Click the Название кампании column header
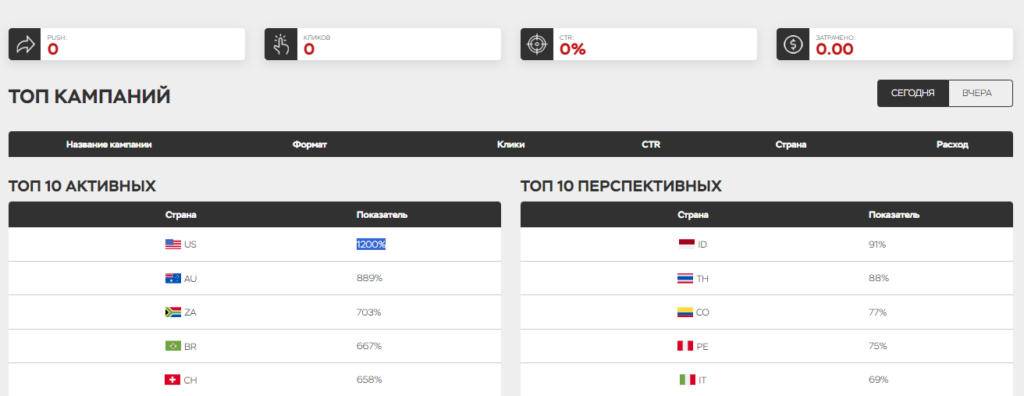The width and height of the screenshot is (1024, 396). [x=109, y=144]
